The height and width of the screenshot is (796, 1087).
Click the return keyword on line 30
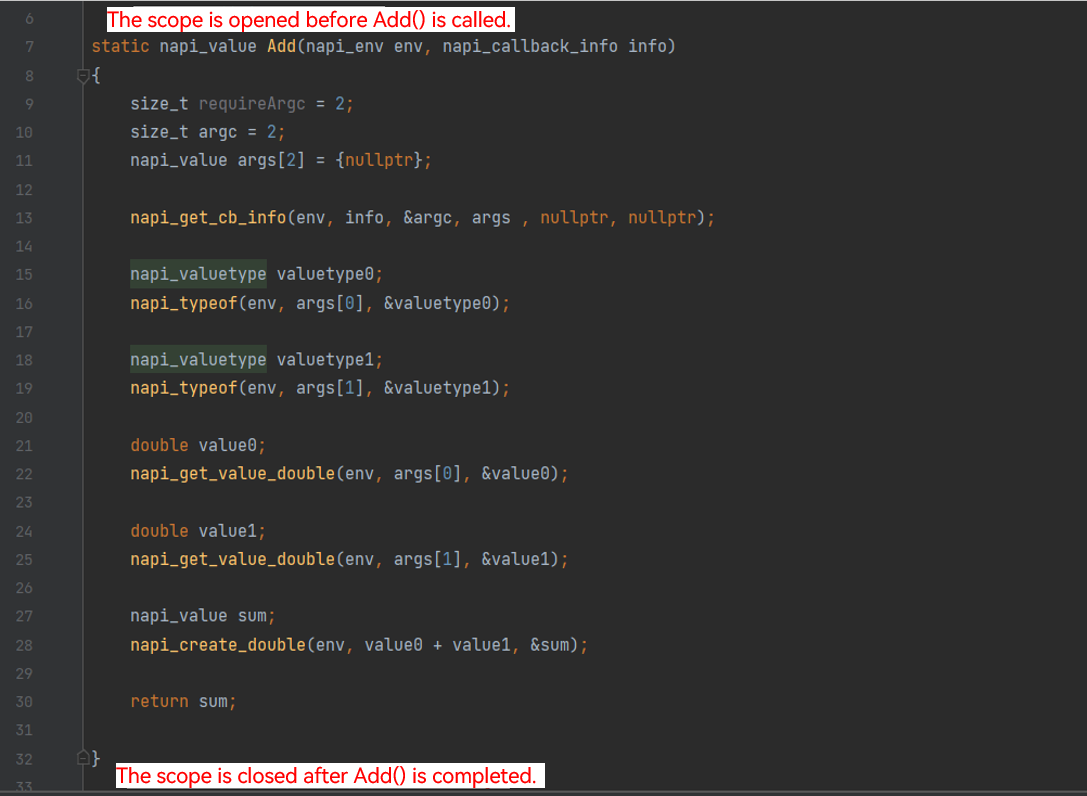pos(159,702)
